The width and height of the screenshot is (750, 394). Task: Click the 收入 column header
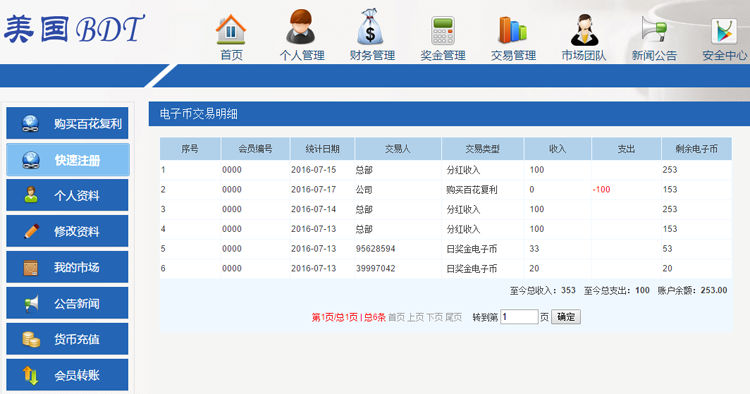(x=558, y=149)
